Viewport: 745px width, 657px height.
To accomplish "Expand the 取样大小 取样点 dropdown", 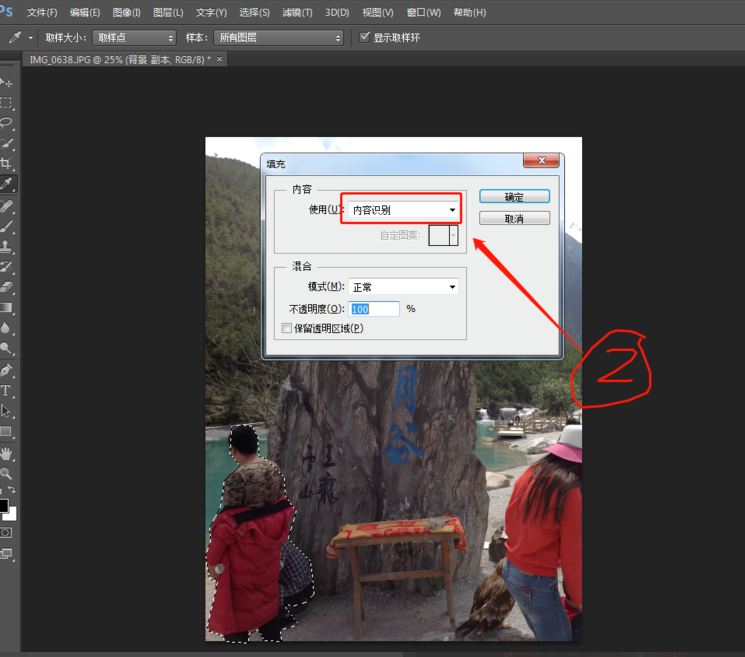I will (135, 38).
